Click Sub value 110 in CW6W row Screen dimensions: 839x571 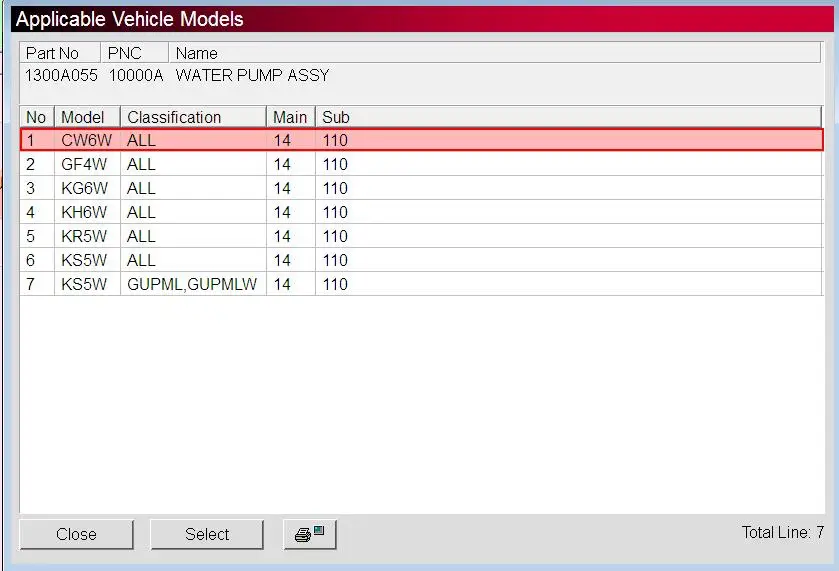point(335,140)
